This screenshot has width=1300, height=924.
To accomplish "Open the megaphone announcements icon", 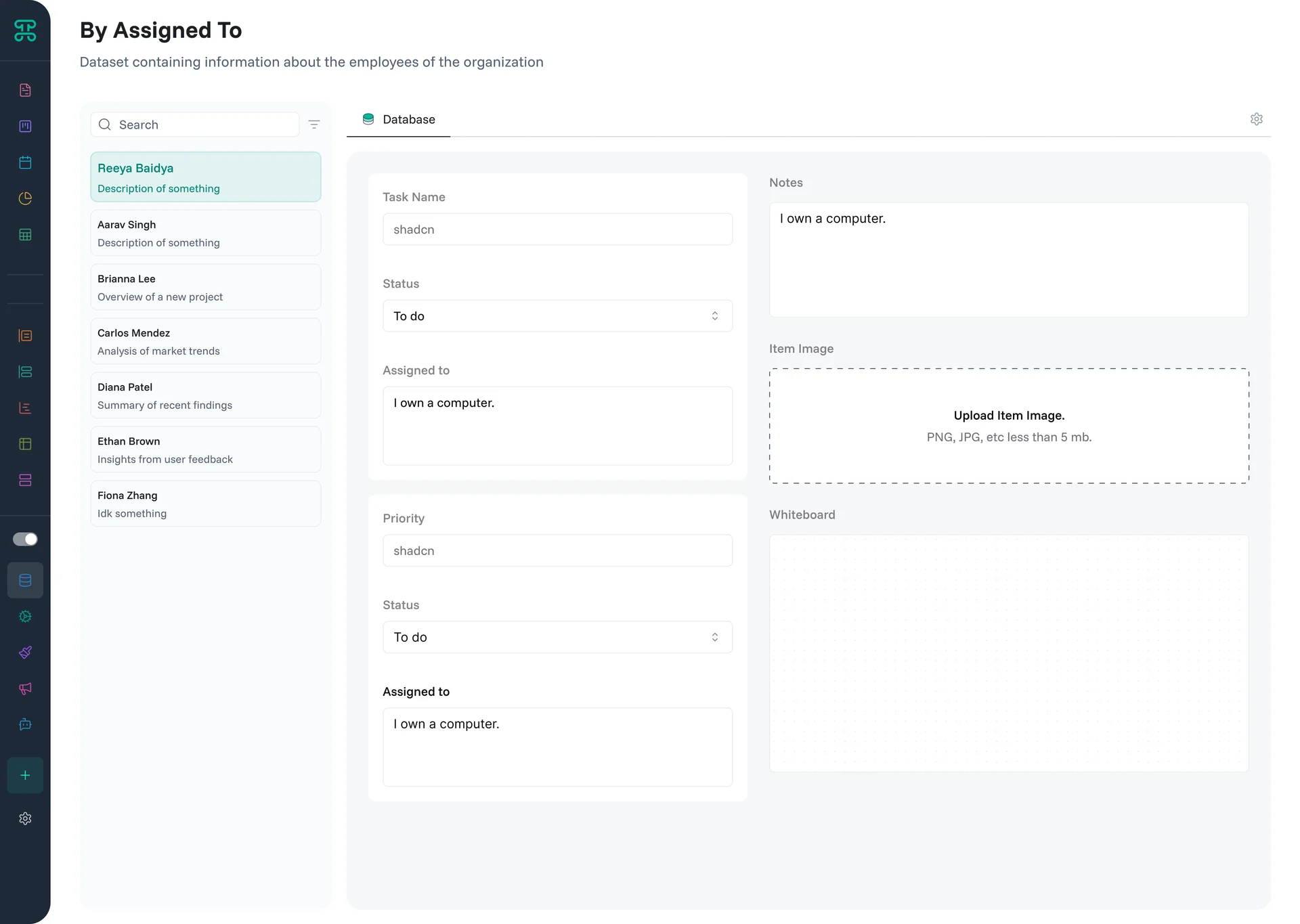I will (25, 688).
